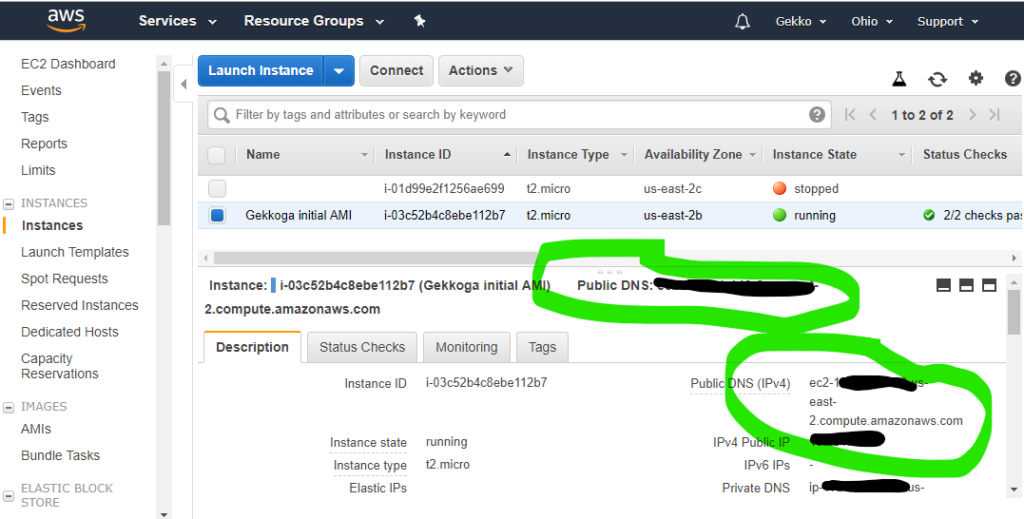Image resolution: width=1024 pixels, height=519 pixels.
Task: Open Bundle Tasks in sidebar
Action: (61, 456)
